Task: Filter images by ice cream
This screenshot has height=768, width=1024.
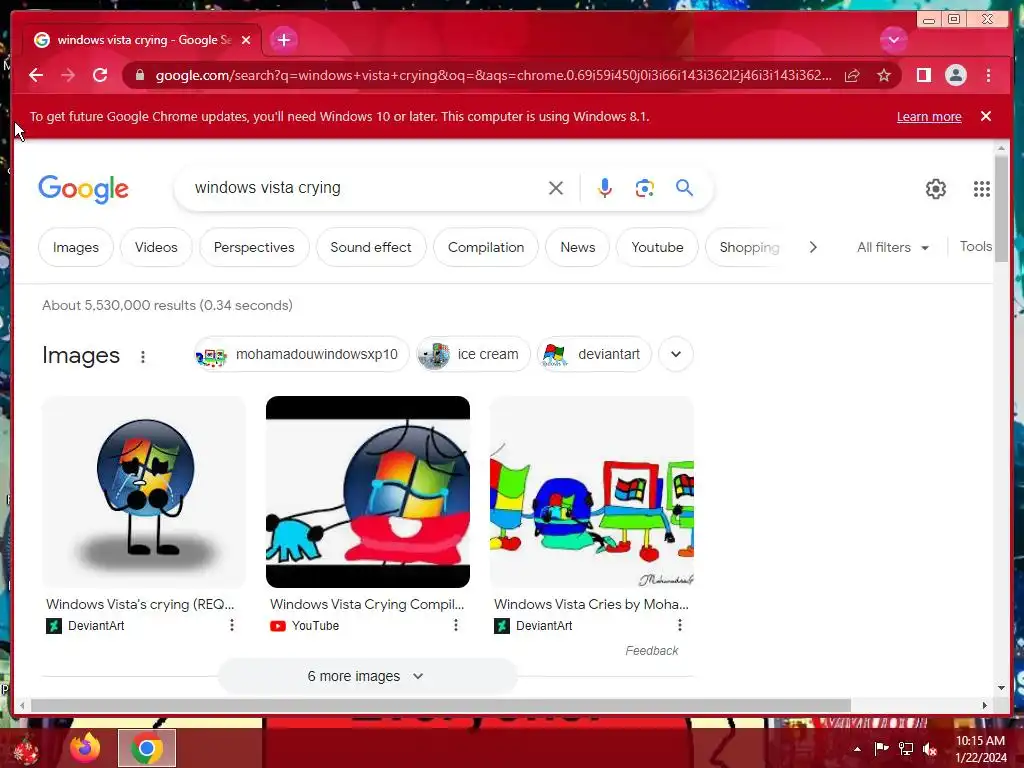Action: tap(473, 354)
